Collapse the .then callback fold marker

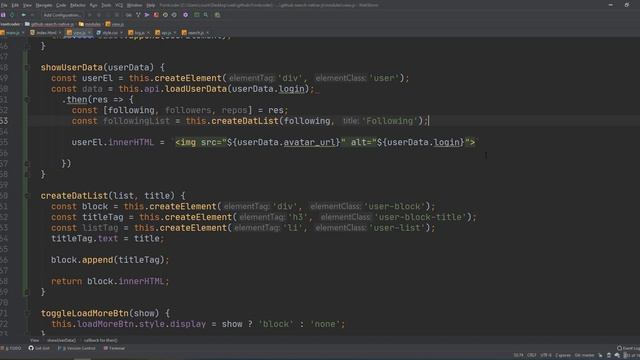[27, 99]
